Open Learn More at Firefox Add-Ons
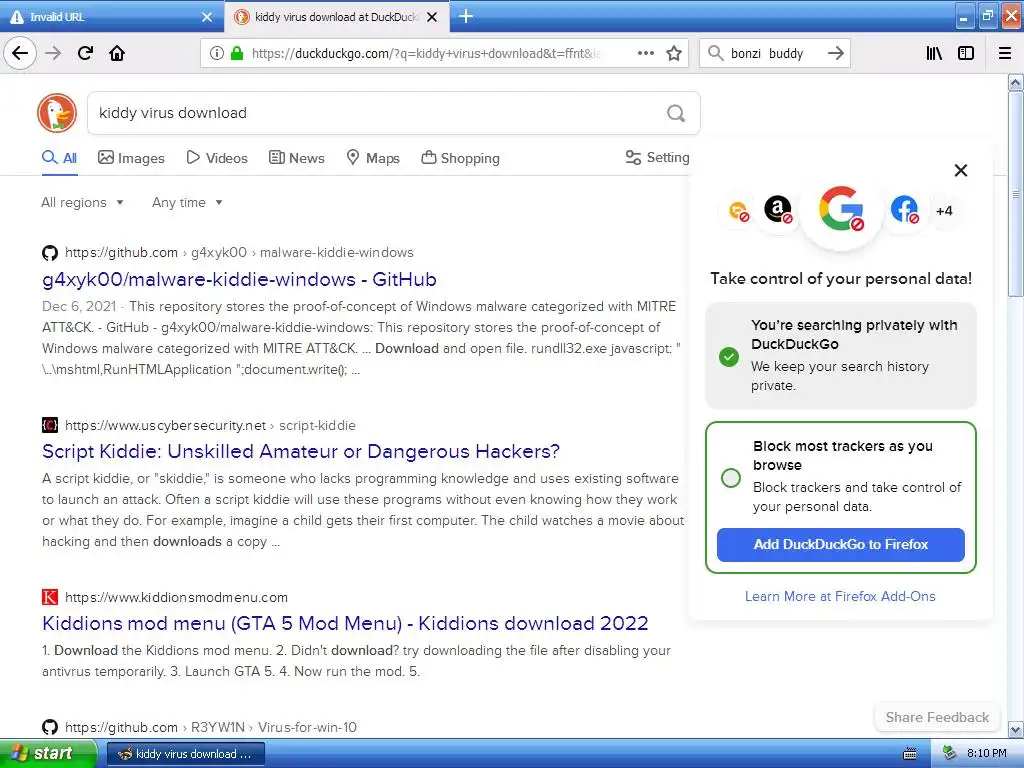The width and height of the screenshot is (1024, 768). [x=840, y=596]
